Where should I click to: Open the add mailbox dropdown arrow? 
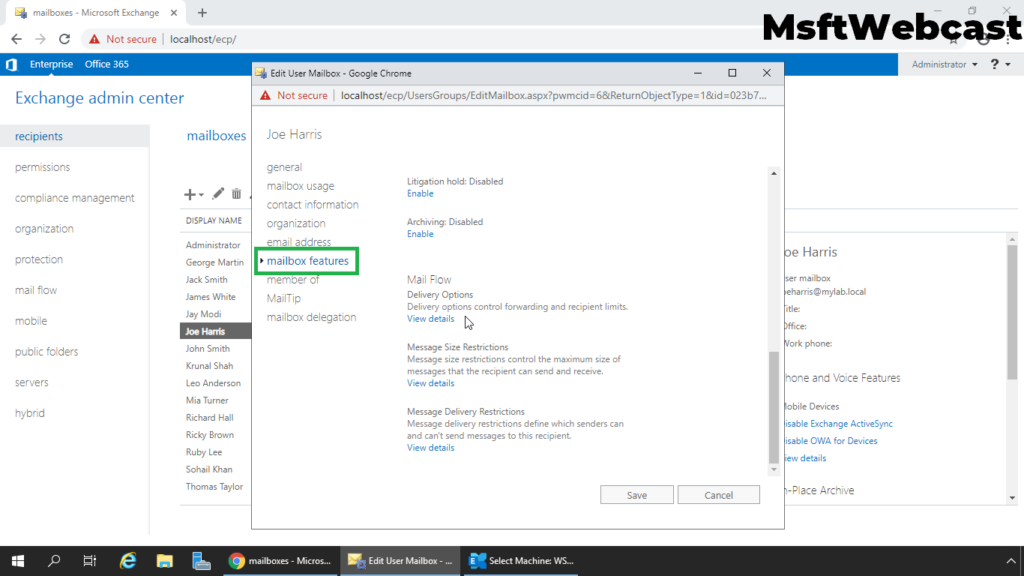coord(201,195)
